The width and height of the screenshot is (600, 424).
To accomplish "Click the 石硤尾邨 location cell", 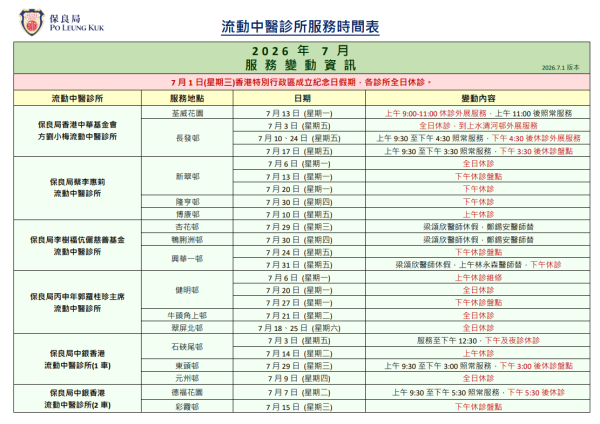I will point(187,347).
